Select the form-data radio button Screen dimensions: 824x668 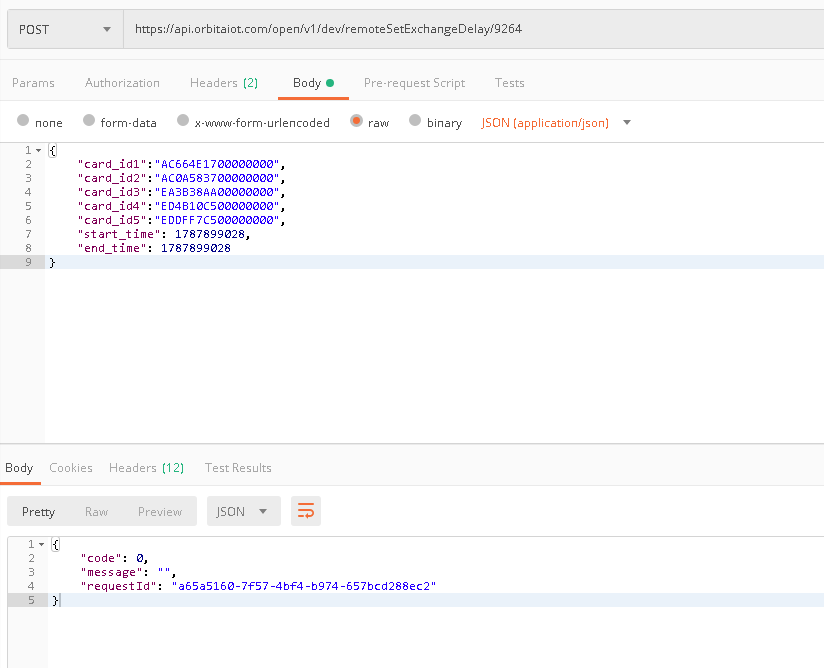pyautogui.click(x=89, y=120)
